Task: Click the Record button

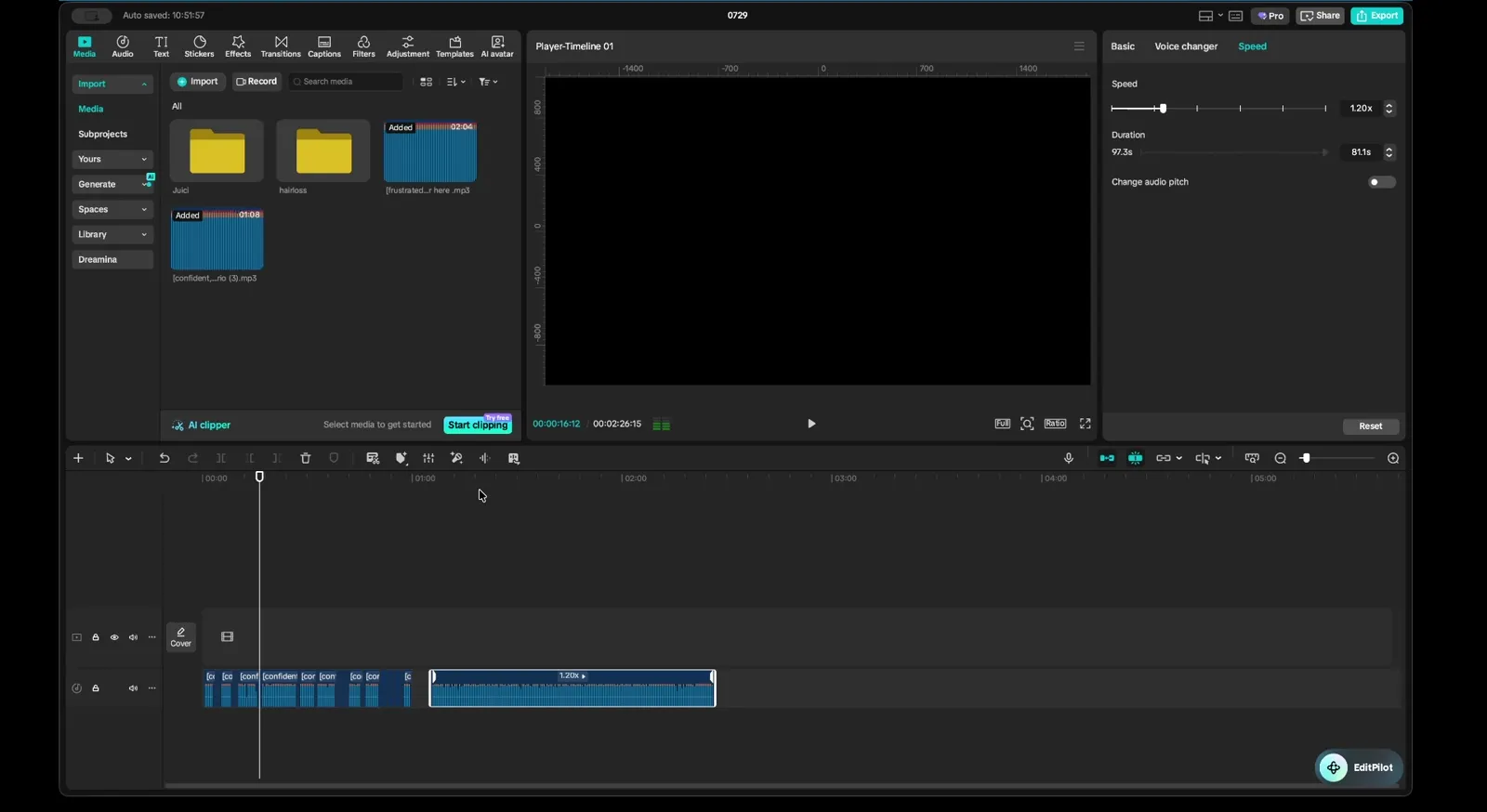Action: coord(257,82)
